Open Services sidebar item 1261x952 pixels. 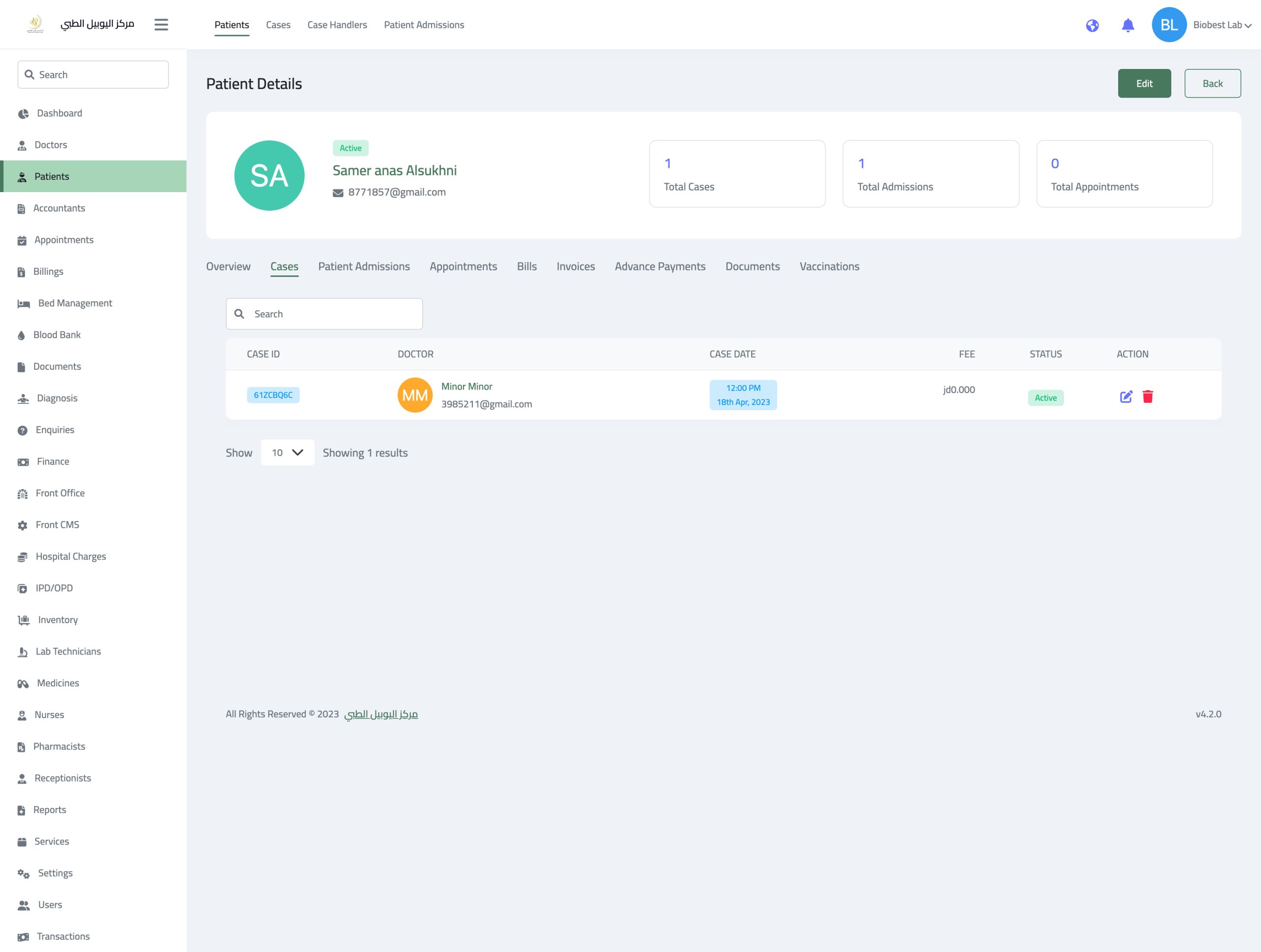[x=93, y=841]
